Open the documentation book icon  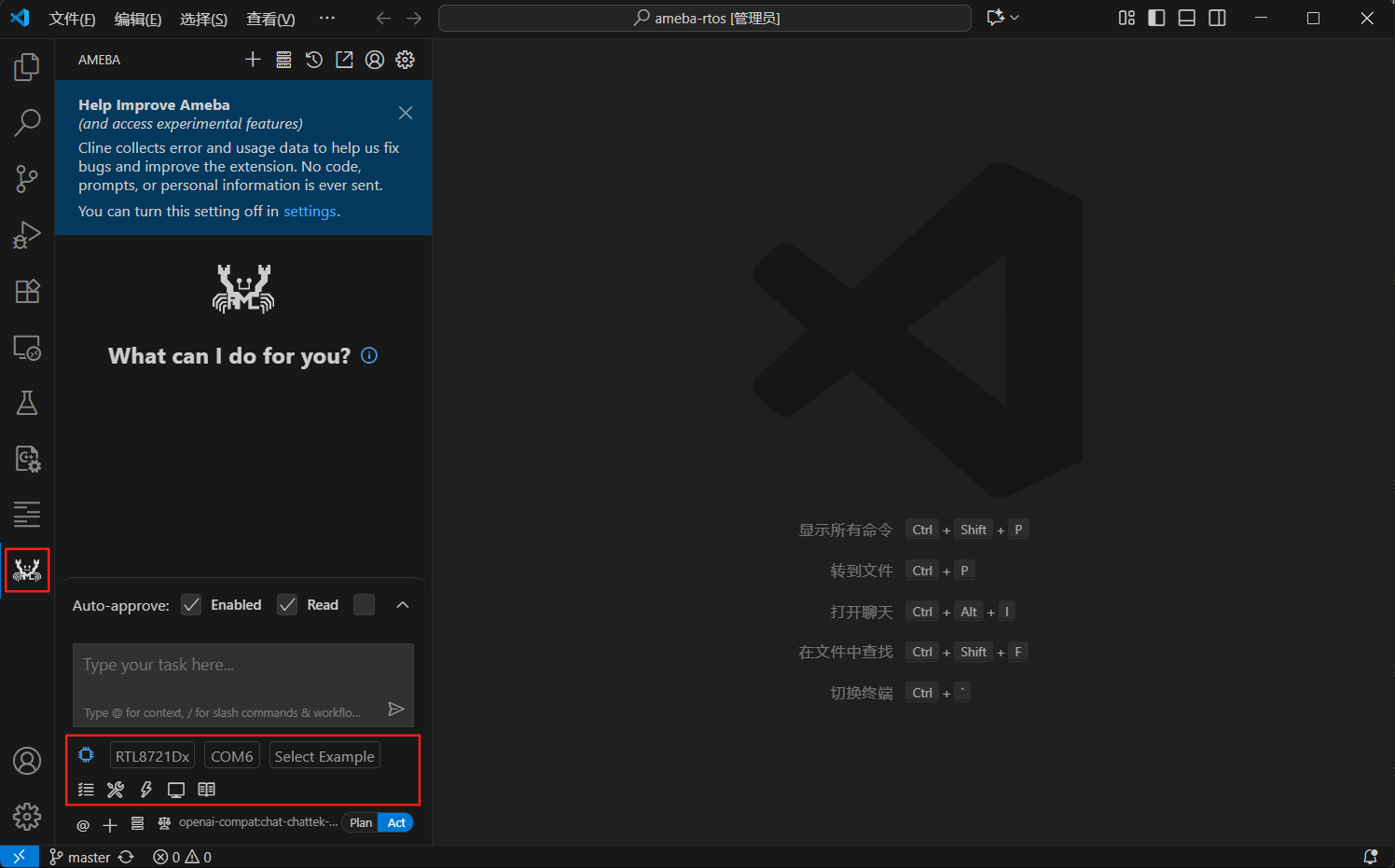pyautogui.click(x=207, y=790)
